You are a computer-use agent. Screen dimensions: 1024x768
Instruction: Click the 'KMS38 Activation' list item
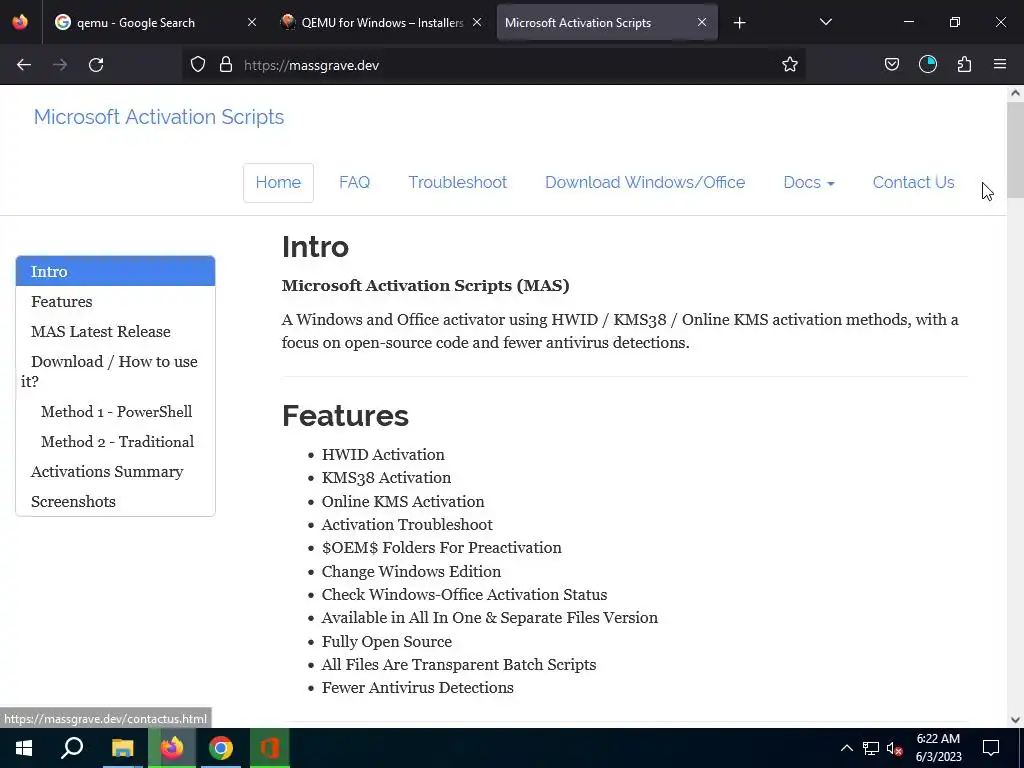[x=386, y=478]
